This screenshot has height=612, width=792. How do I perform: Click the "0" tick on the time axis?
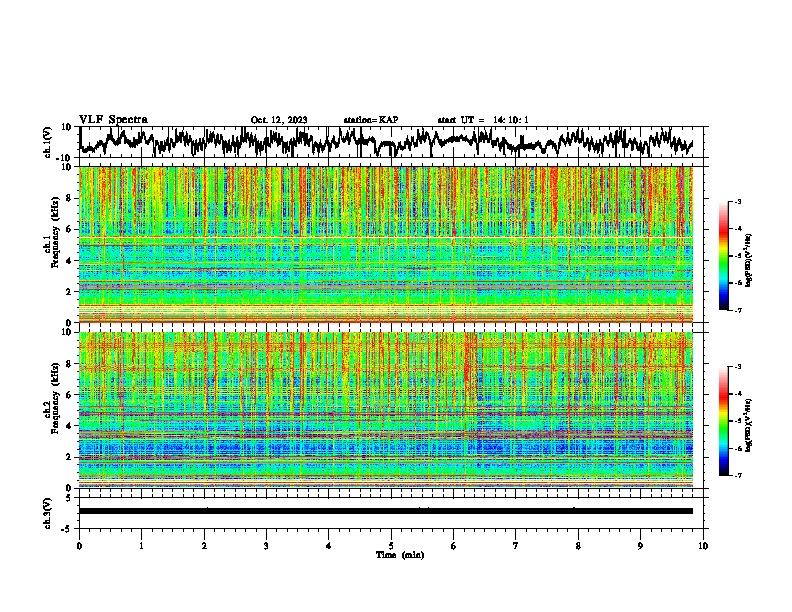pos(79,546)
